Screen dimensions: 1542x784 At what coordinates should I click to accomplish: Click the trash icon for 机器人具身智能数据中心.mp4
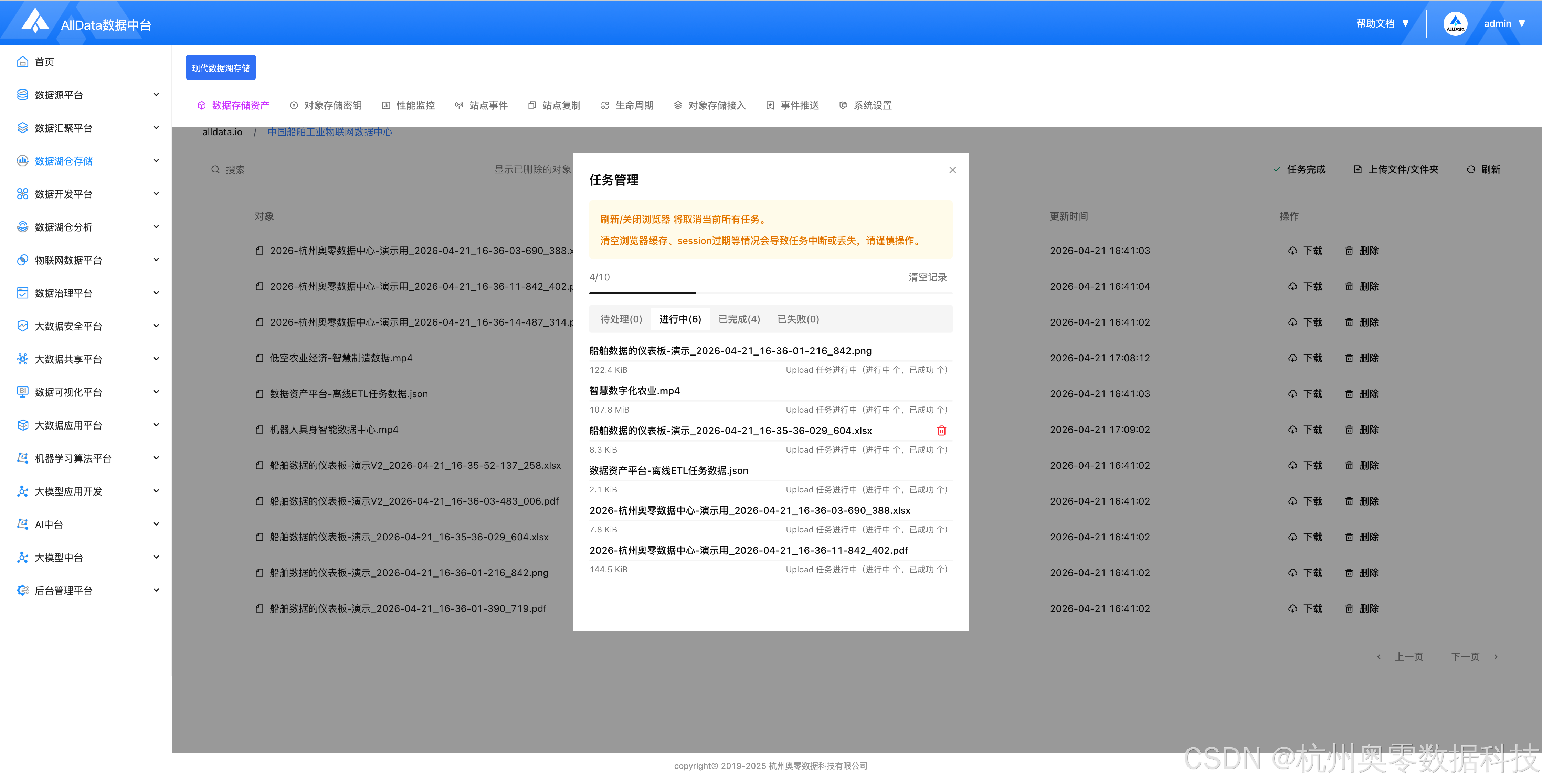[x=1349, y=430]
